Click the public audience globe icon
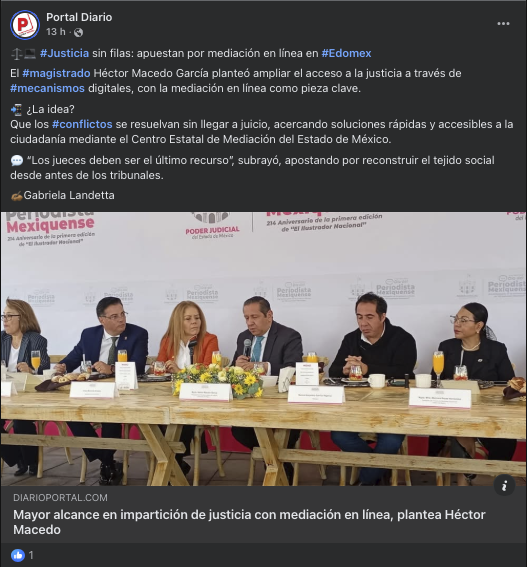The width and height of the screenshot is (527, 567). pos(78,33)
